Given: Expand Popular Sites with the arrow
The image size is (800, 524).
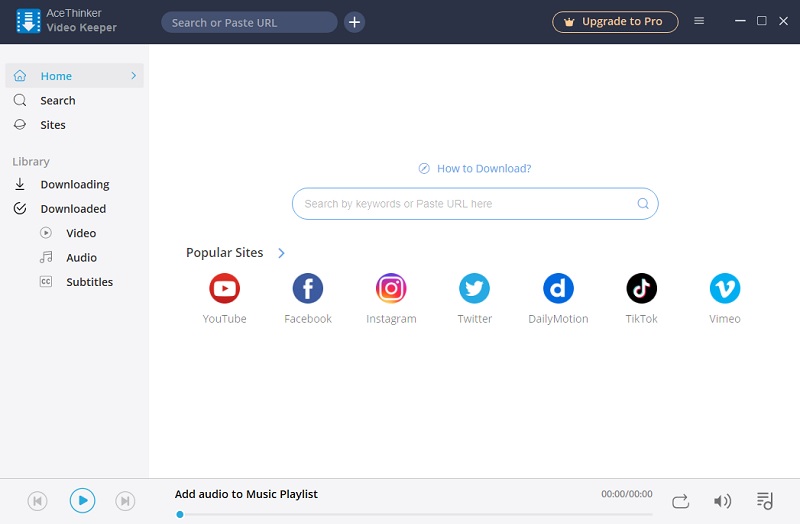Looking at the screenshot, I should coord(281,253).
